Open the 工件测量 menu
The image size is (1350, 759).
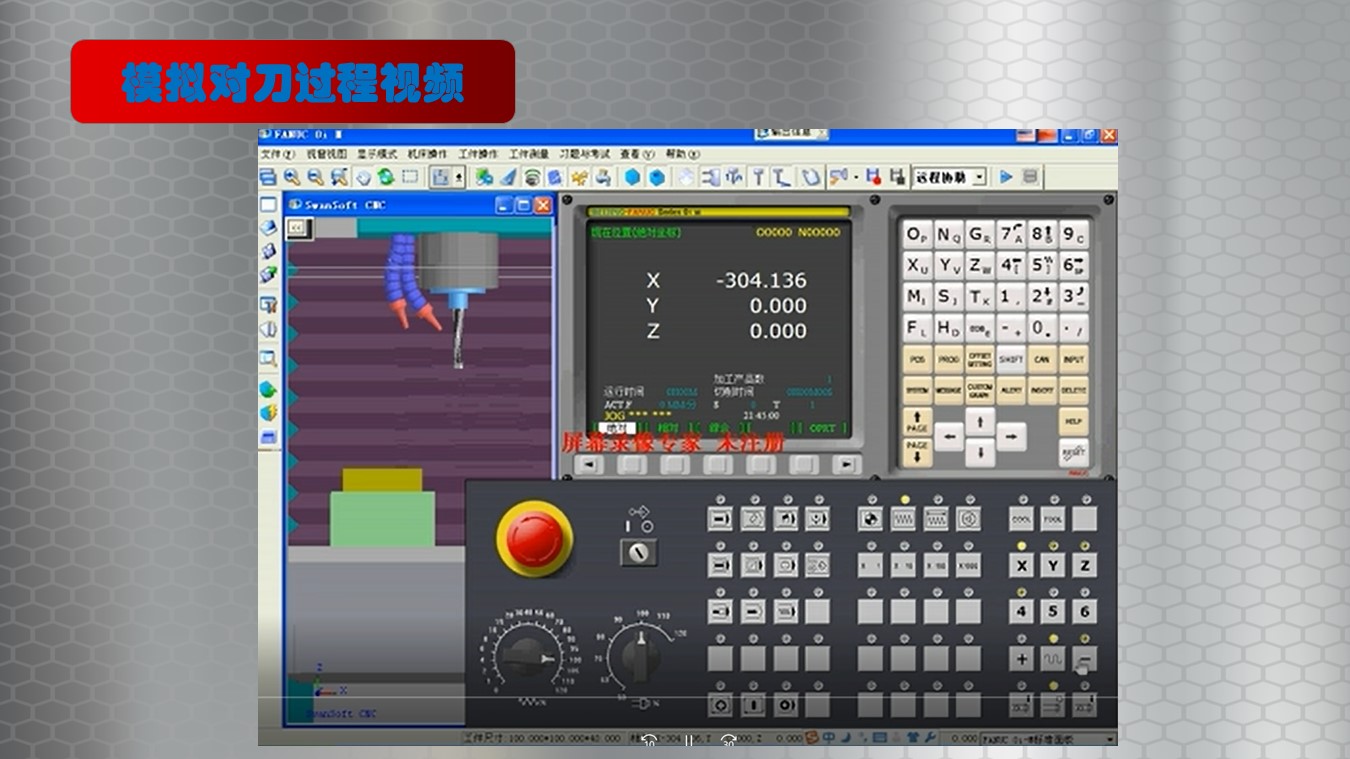pos(528,154)
